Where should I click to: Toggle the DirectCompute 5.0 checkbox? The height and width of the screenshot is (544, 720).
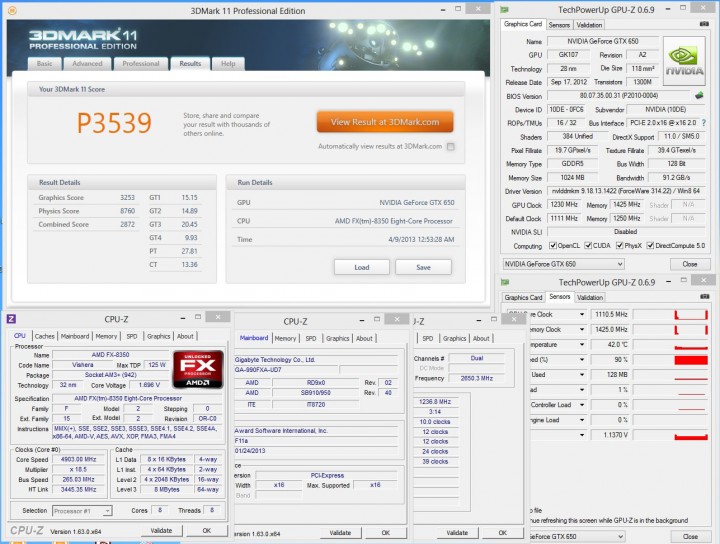click(x=650, y=246)
